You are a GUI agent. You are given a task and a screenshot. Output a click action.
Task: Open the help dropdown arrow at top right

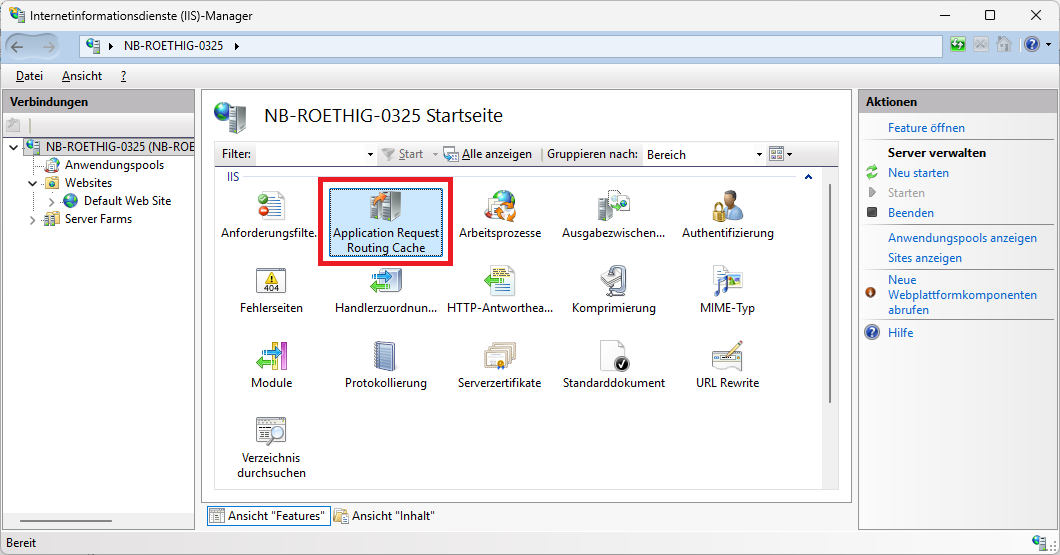coord(1049,45)
